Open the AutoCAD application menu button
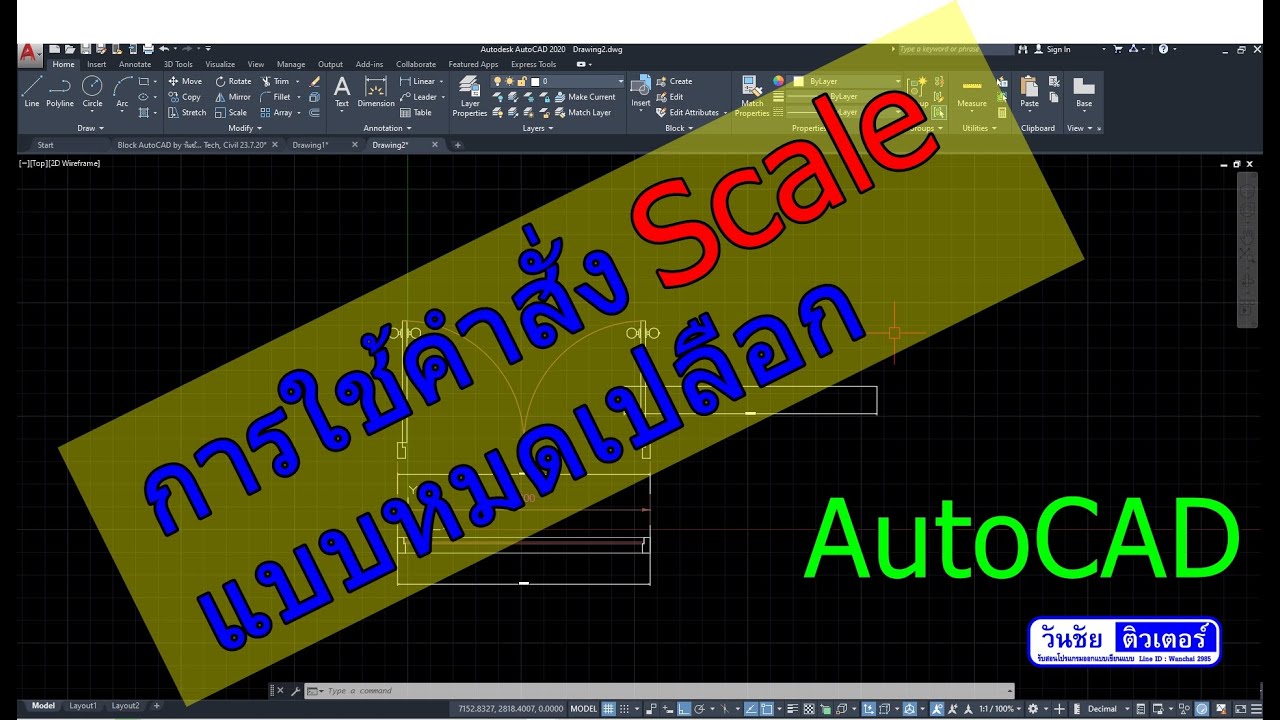Screen dimensions: 1280x720 pos(30,52)
